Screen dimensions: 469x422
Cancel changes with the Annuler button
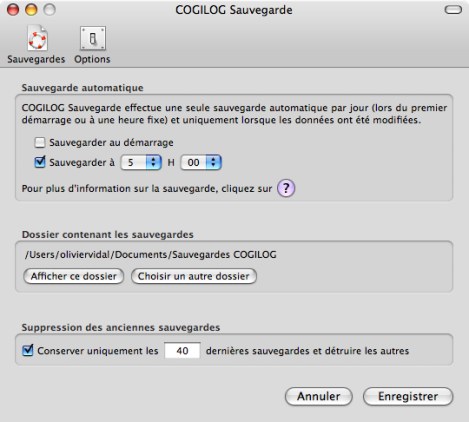[x=319, y=396]
